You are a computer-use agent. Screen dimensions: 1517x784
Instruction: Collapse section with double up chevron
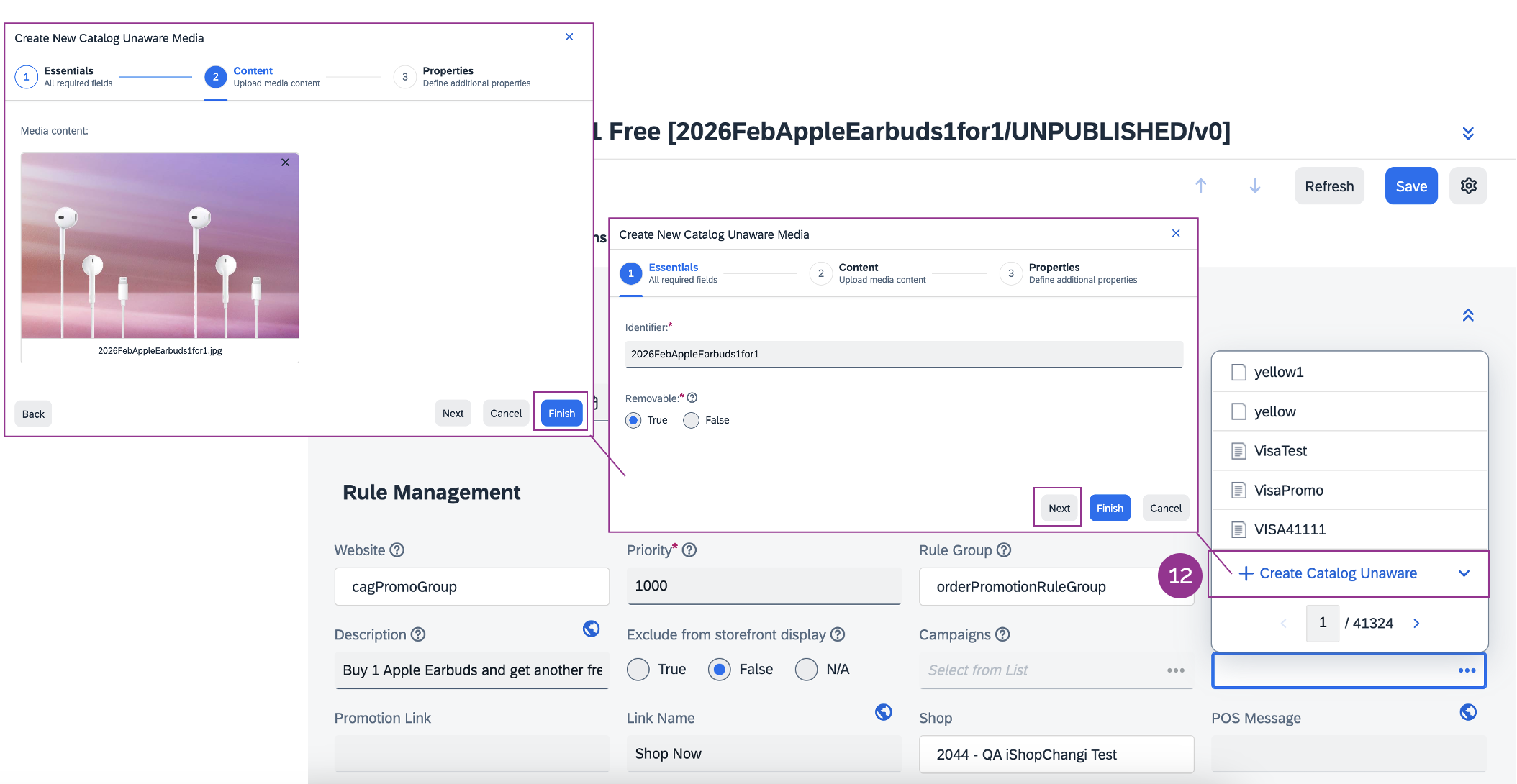[x=1468, y=315]
